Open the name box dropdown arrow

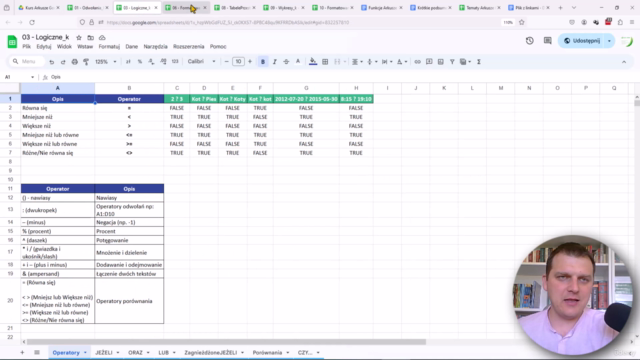[x=32, y=77]
